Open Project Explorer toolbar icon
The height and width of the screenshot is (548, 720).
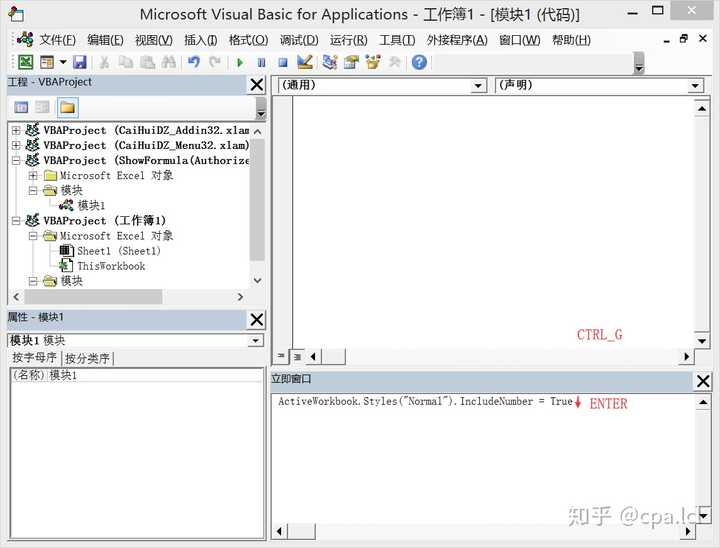330,62
